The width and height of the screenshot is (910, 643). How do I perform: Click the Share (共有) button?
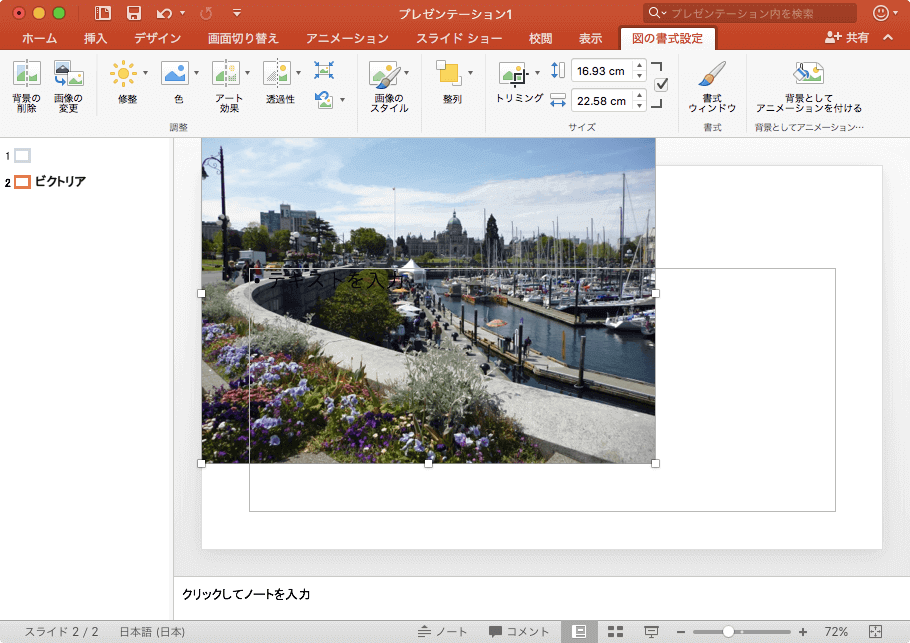tap(847, 38)
